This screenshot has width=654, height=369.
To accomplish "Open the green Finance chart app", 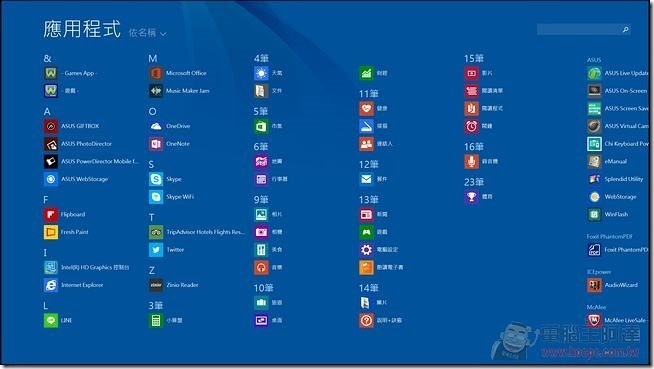I will pos(374,73).
